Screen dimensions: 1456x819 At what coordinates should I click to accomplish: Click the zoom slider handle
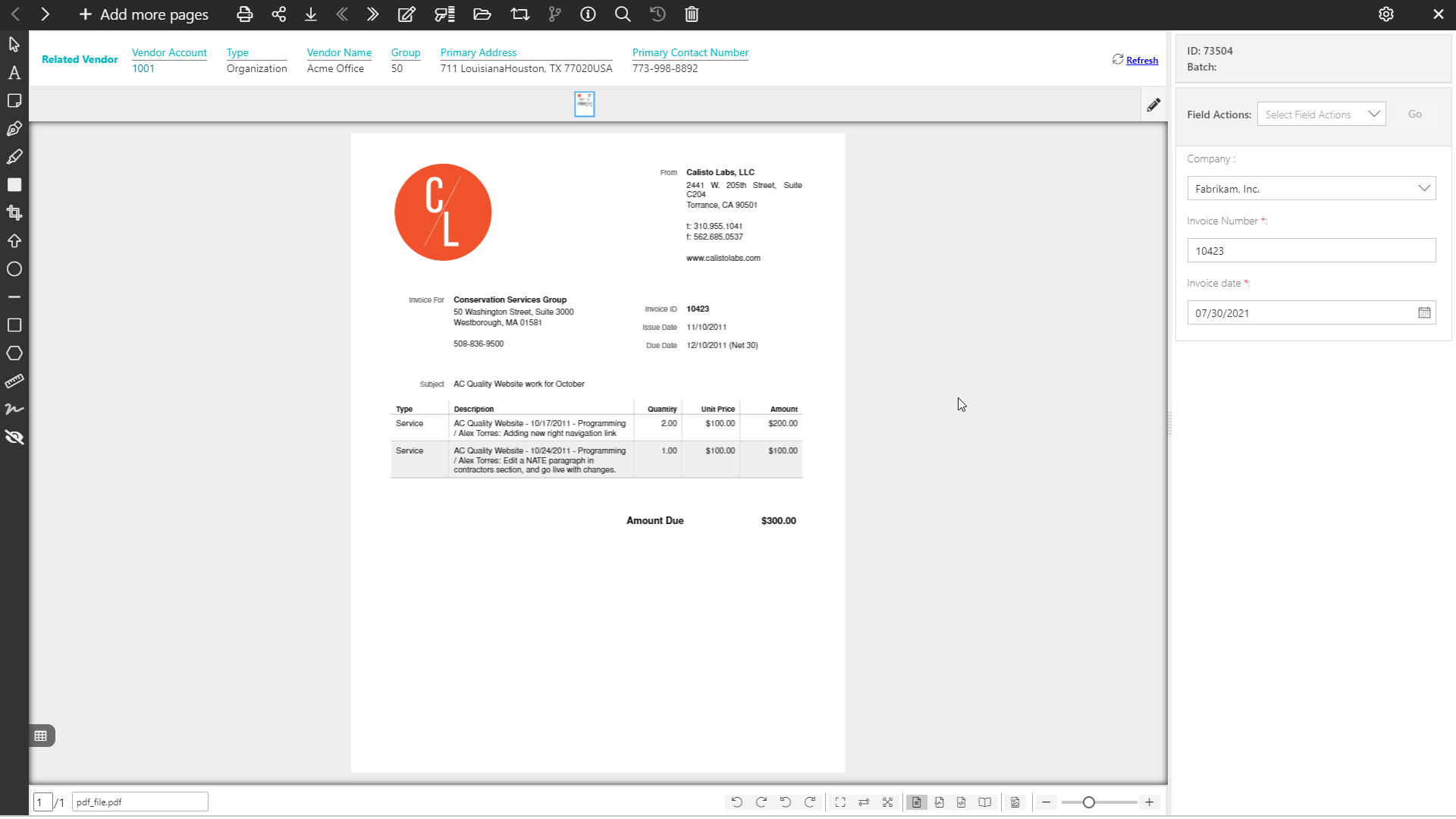1089,802
